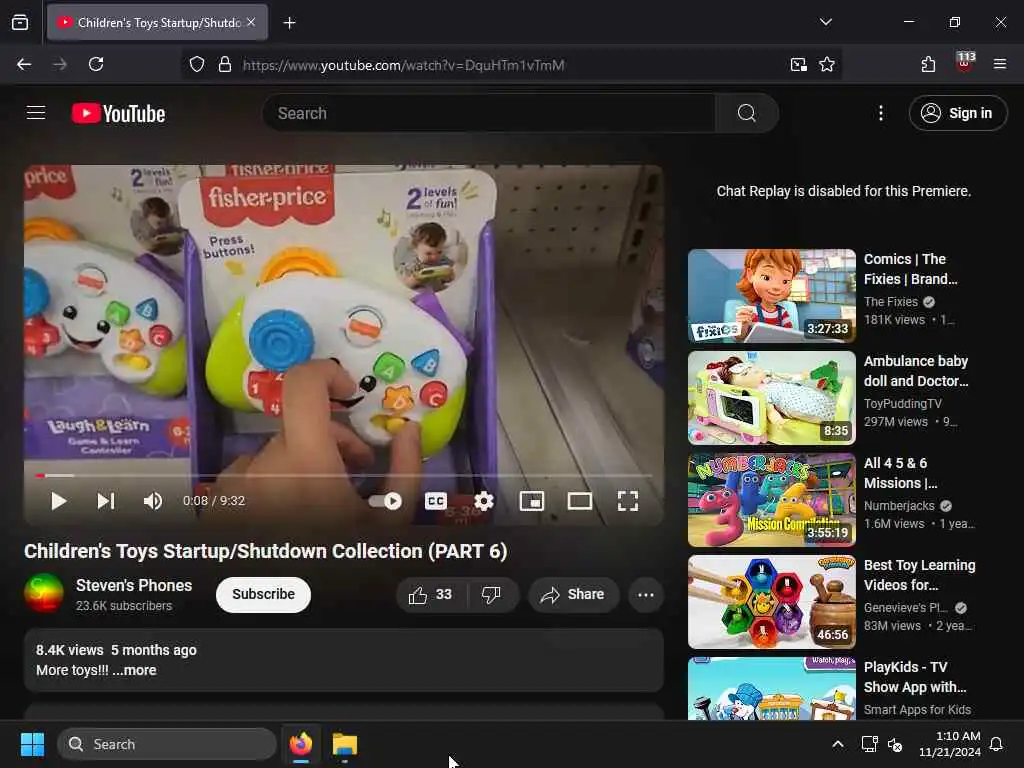This screenshot has width=1024, height=768.
Task: Close the Children's Toys tab
Action: click(x=251, y=22)
